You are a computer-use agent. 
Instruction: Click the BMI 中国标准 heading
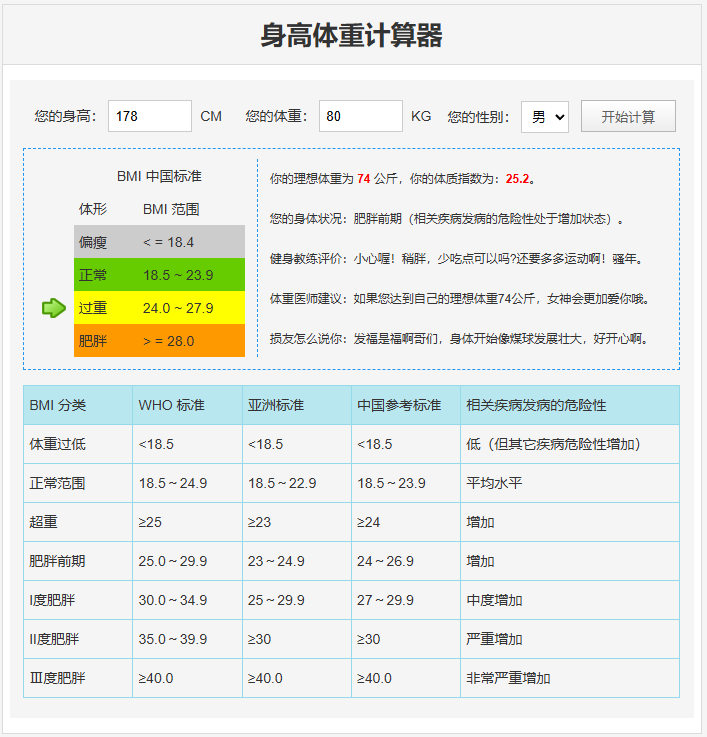(x=159, y=176)
